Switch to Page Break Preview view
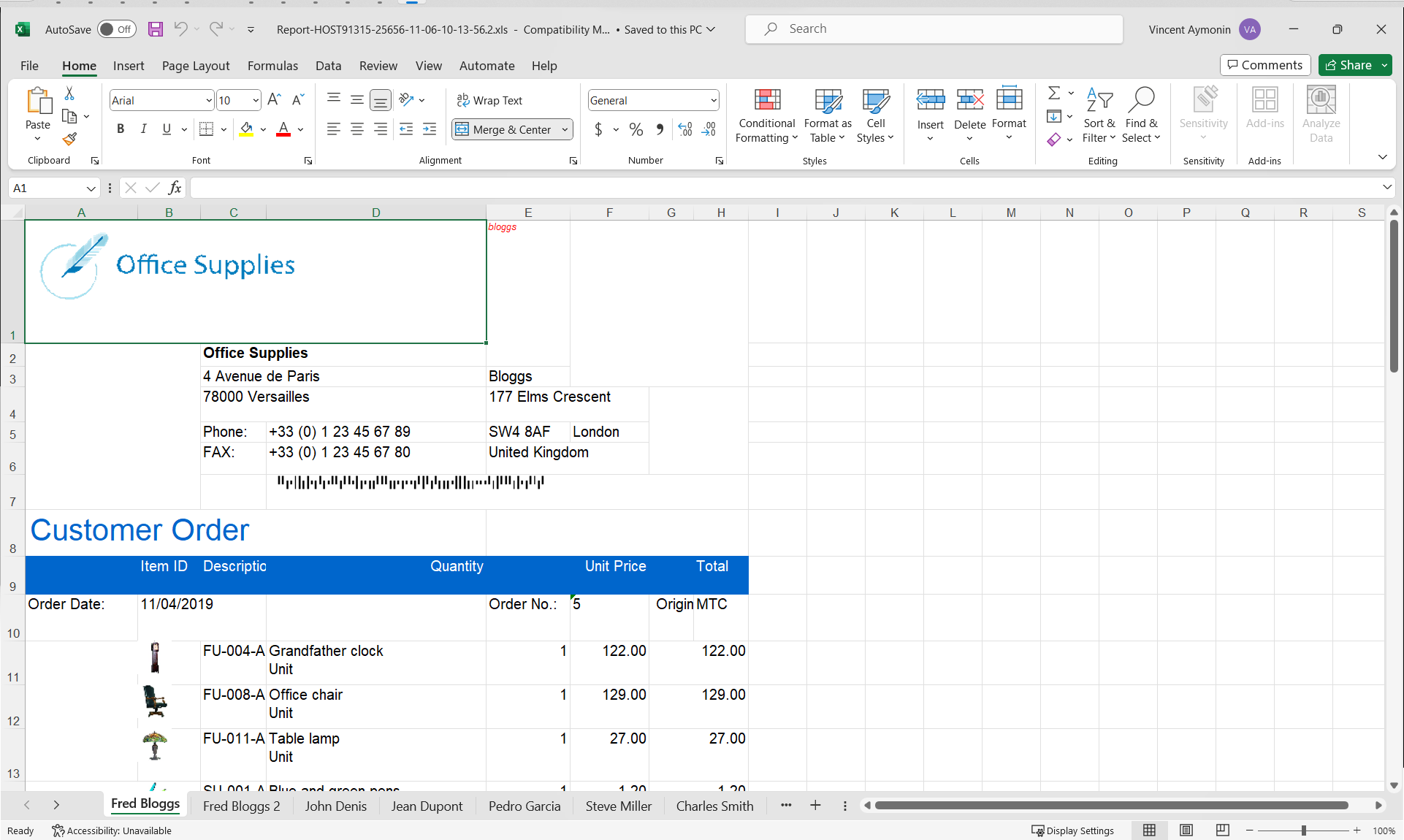The image size is (1404, 840). [1223, 831]
